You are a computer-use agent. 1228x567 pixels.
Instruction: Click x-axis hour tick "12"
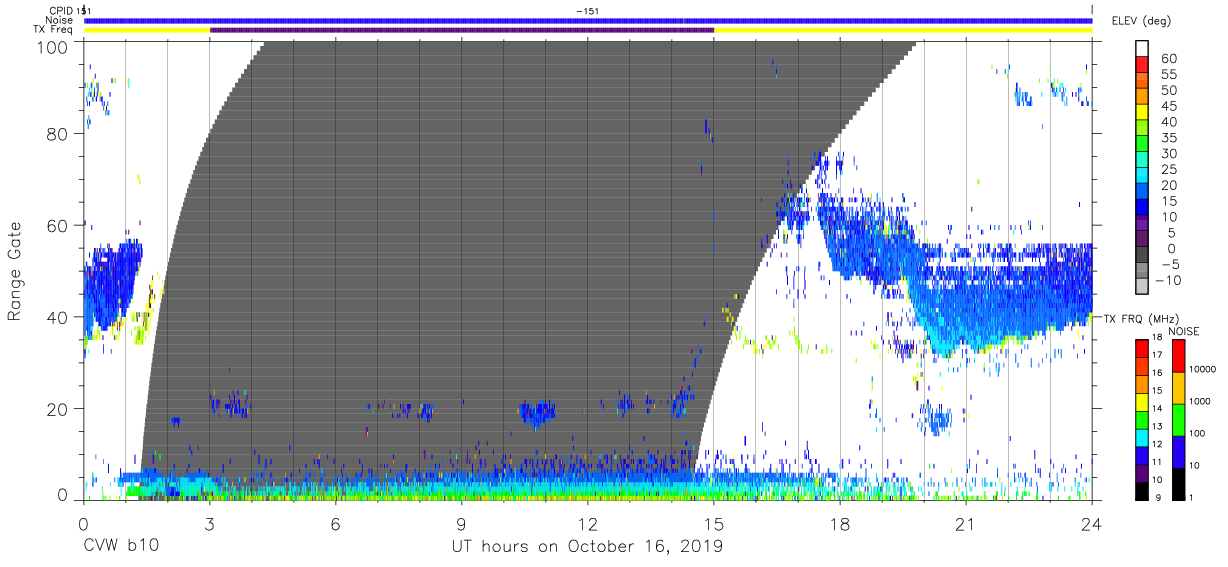[588, 523]
